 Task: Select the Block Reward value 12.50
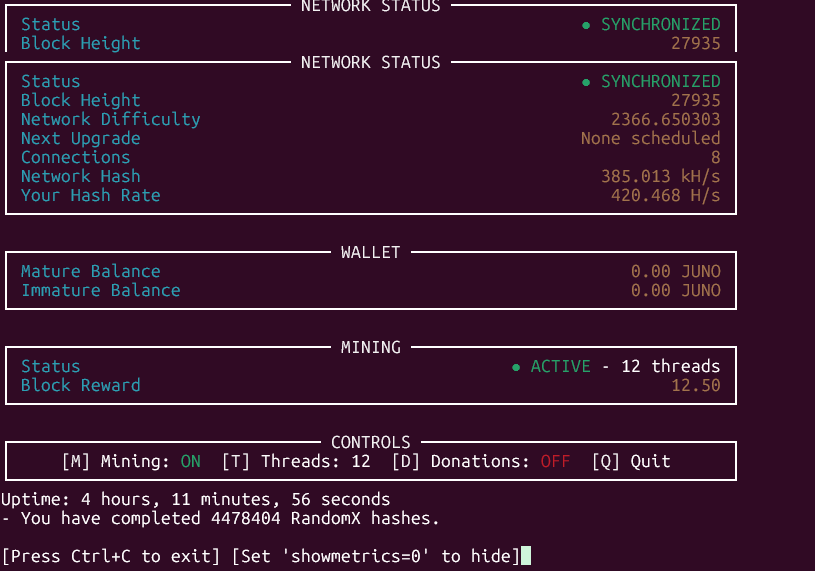tap(695, 386)
